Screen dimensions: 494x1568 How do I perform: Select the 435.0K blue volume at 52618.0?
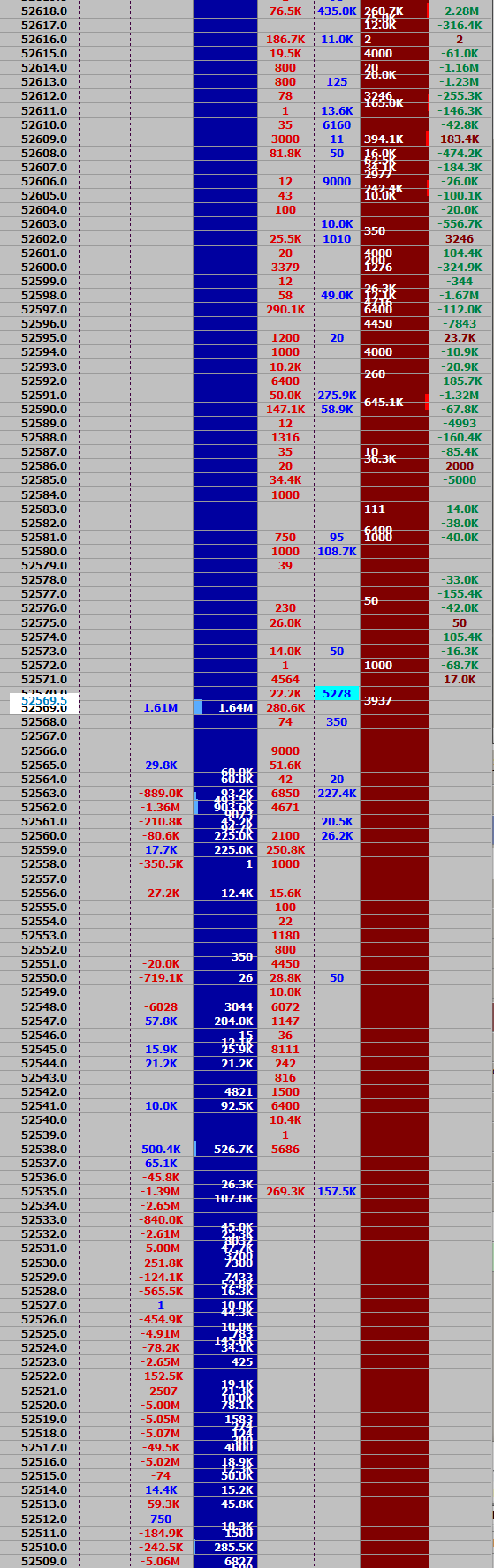coord(337,11)
